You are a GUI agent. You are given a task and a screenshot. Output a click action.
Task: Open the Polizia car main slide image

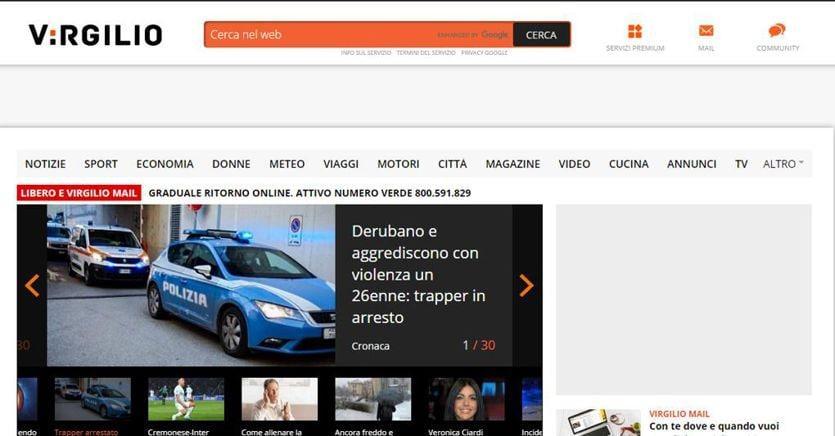[191, 285]
